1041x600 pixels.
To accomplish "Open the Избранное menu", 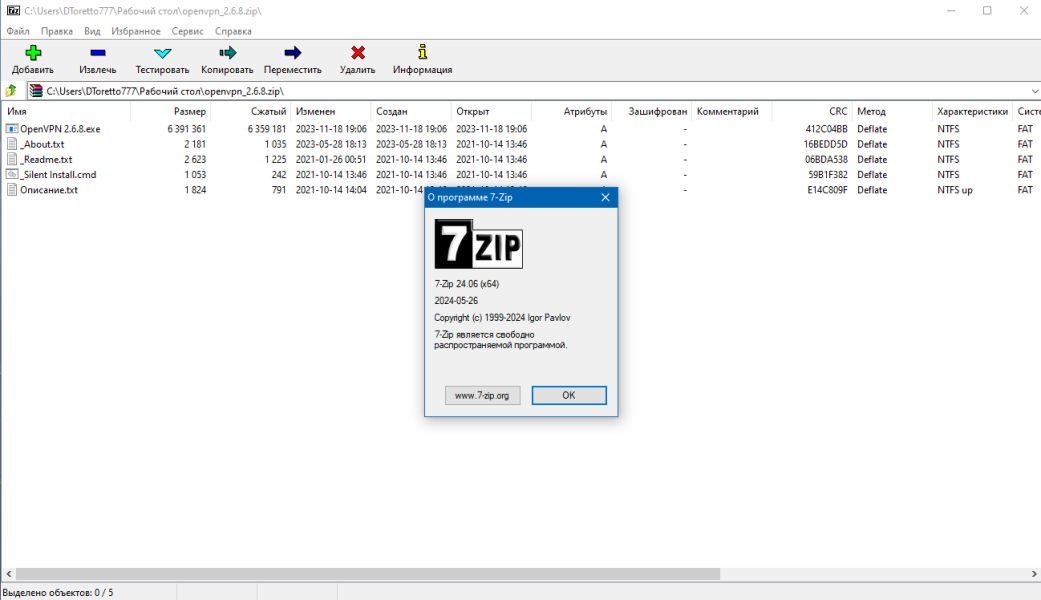I will coord(135,31).
